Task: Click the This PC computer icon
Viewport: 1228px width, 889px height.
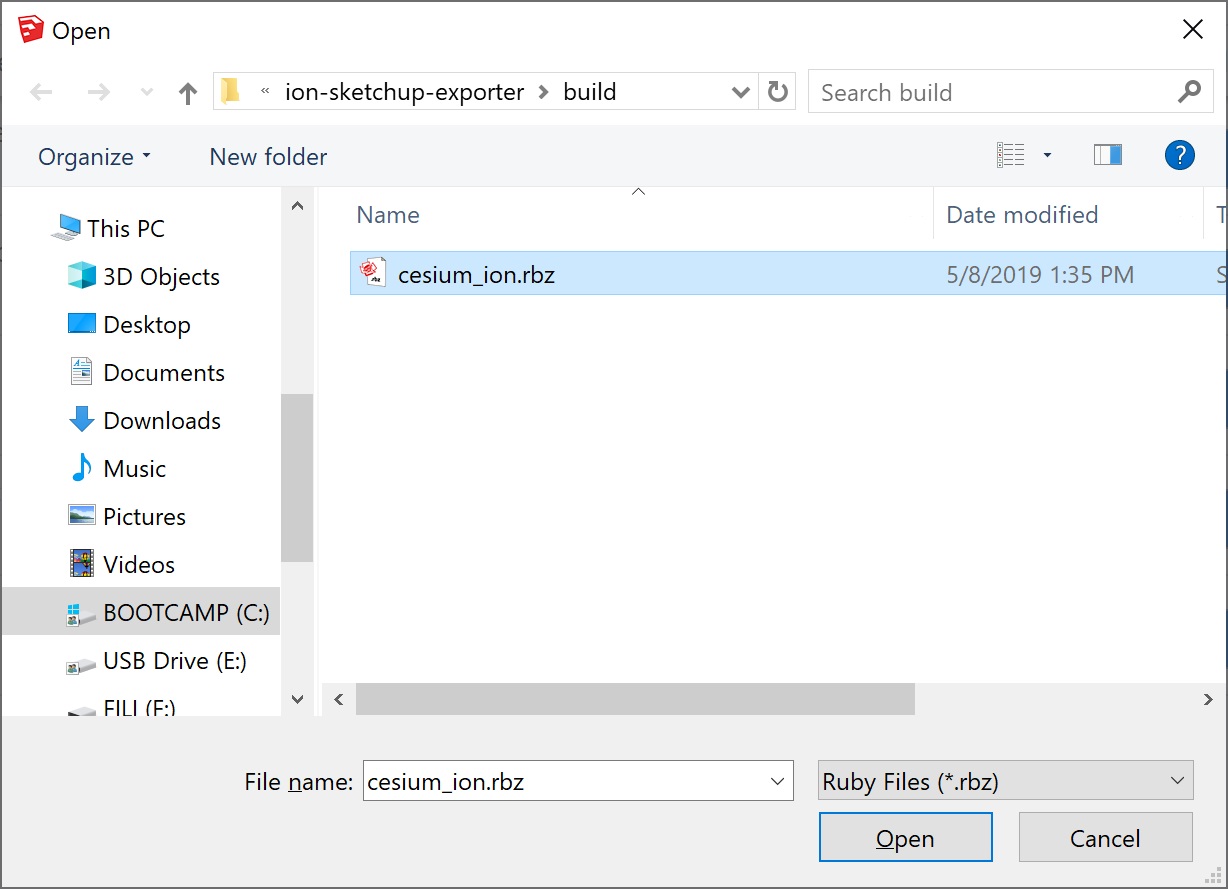Action: click(x=66, y=227)
